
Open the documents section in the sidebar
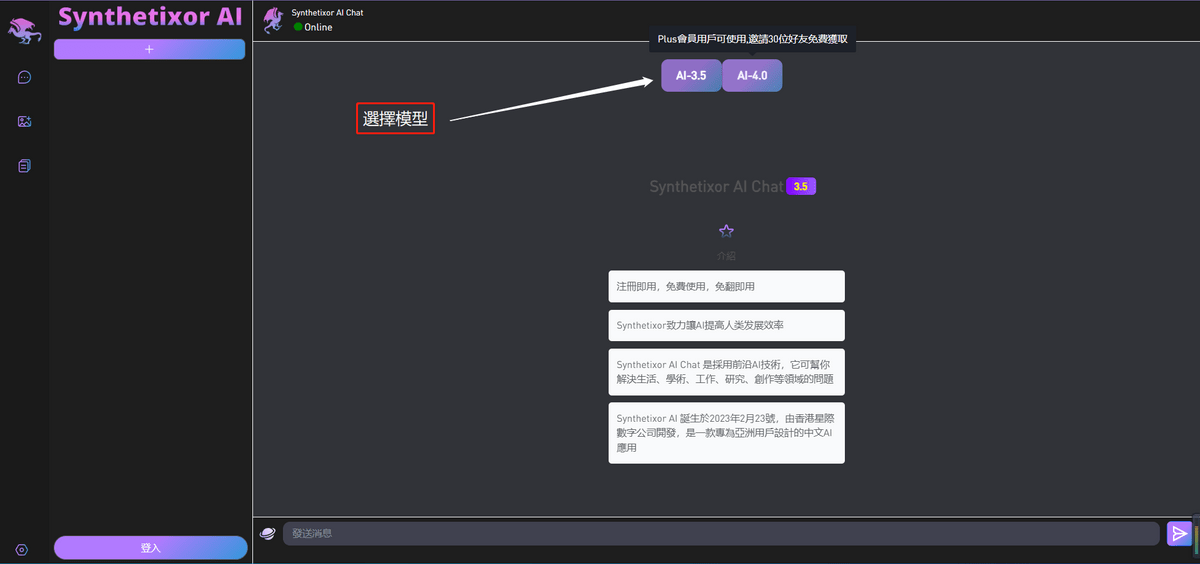pyautogui.click(x=25, y=165)
